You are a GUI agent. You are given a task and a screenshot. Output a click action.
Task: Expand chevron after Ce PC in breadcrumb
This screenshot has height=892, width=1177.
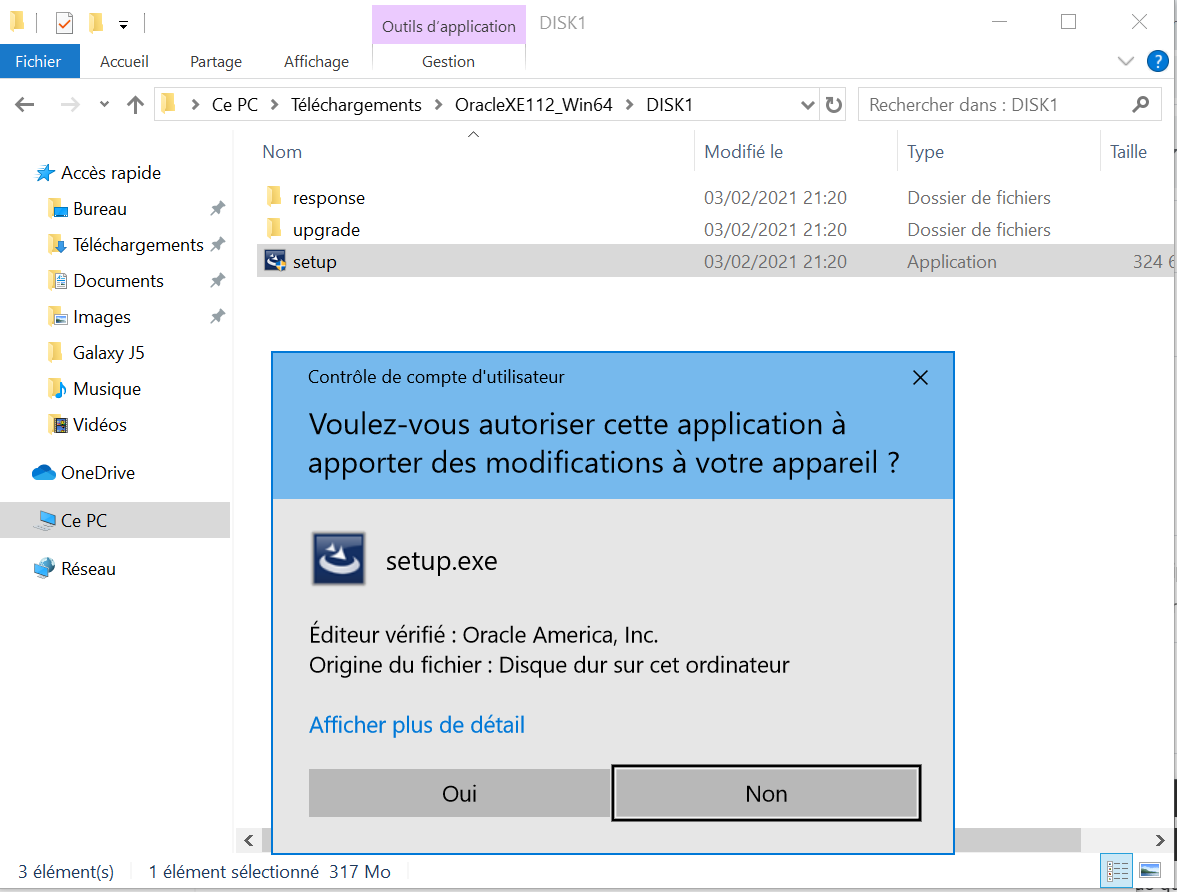point(275,104)
